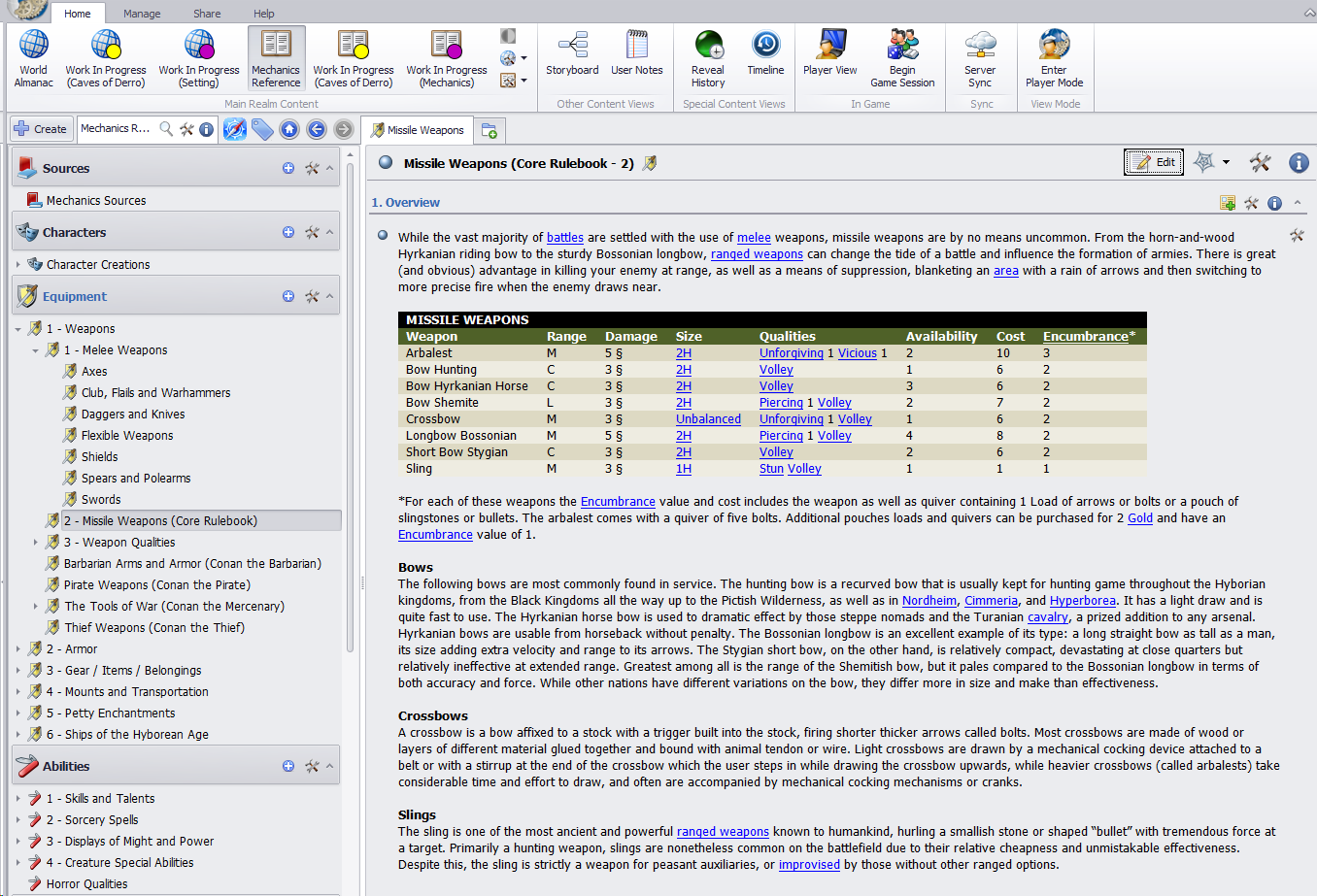Open the Manage ribbon tab

click(x=142, y=14)
